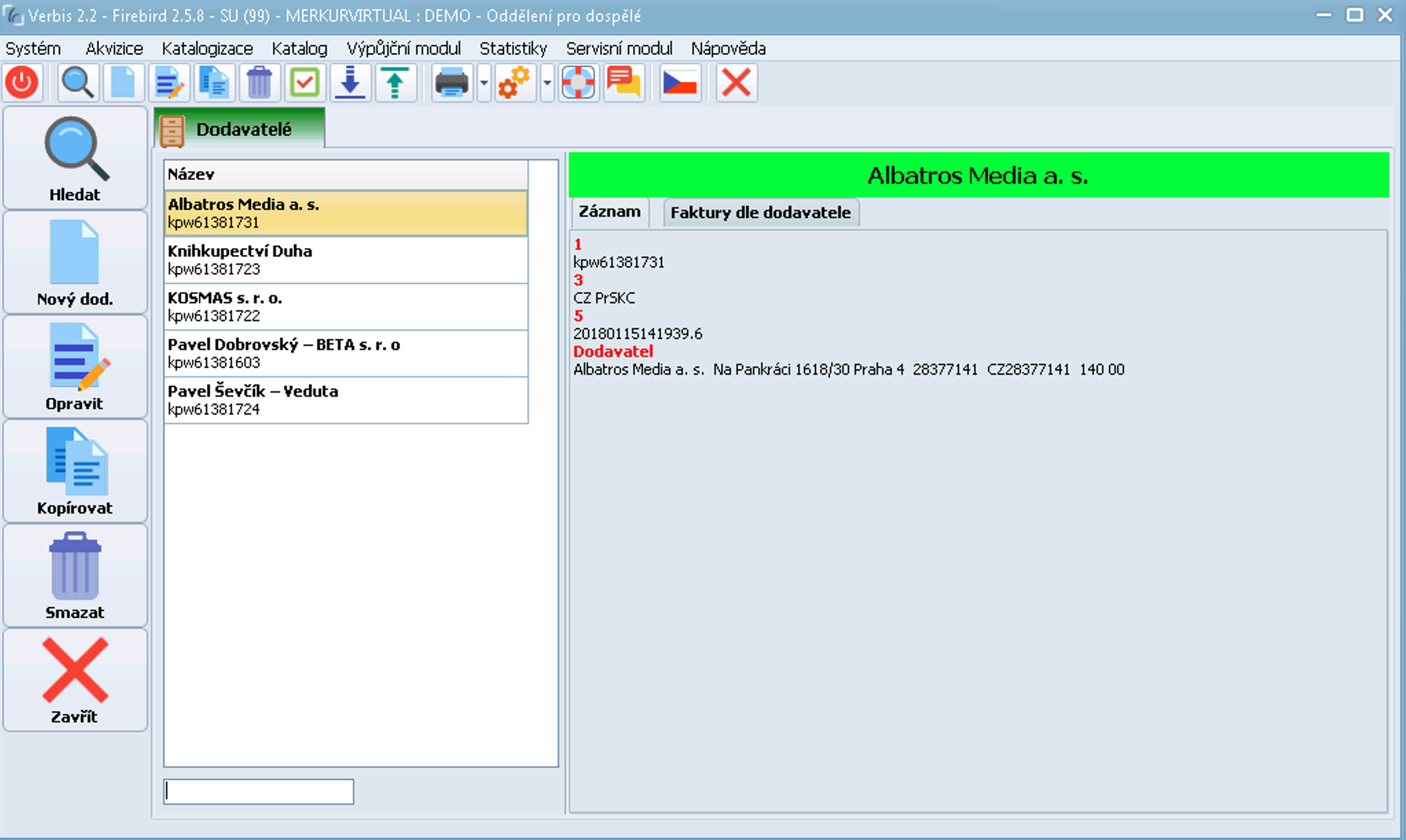
Task: Click the CZ PrSKC value
Action: [x=604, y=298]
